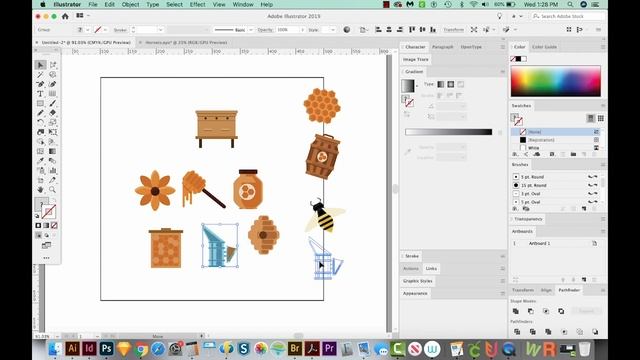The image size is (640, 360).
Task: Choose Radial Gradient type button
Action: (450, 84)
